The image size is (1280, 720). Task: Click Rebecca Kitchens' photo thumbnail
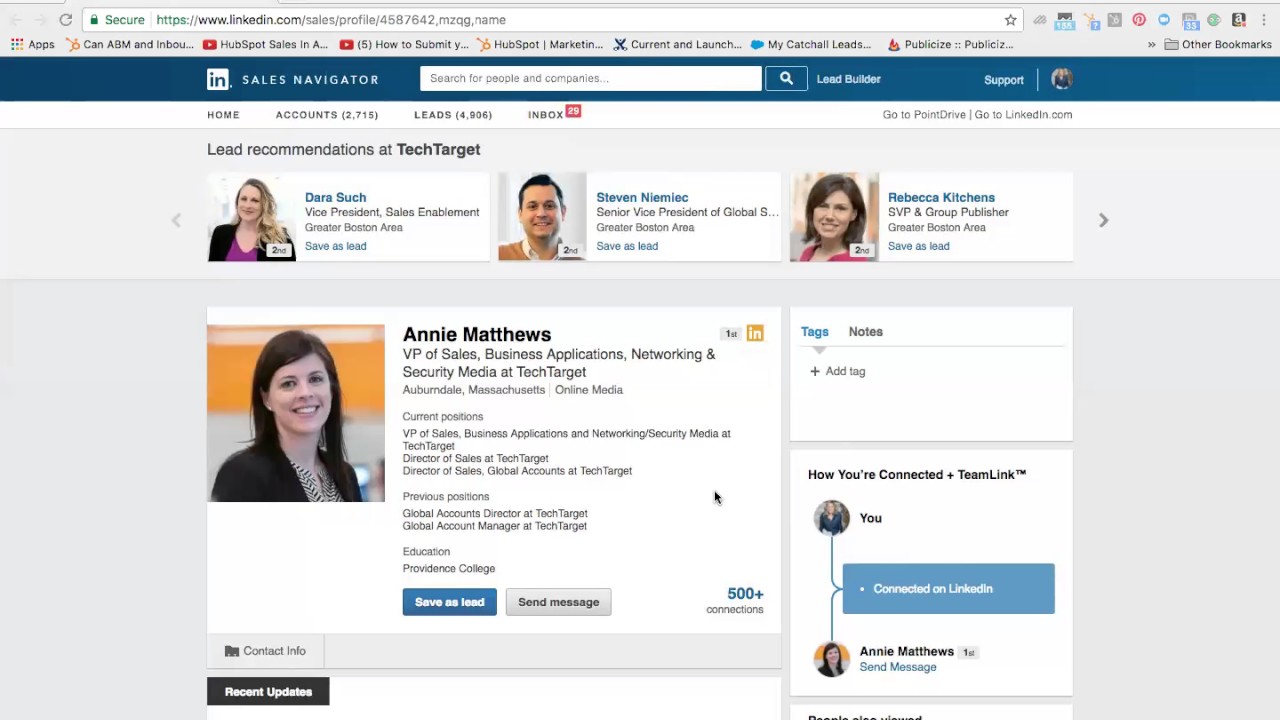(834, 218)
